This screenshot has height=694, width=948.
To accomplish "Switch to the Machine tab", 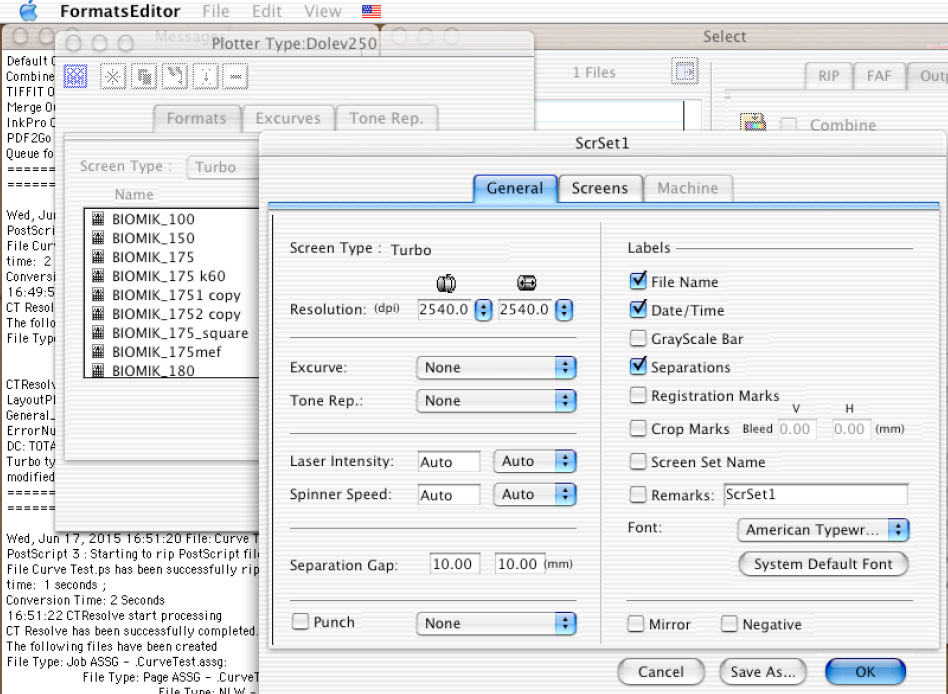I will [688, 188].
